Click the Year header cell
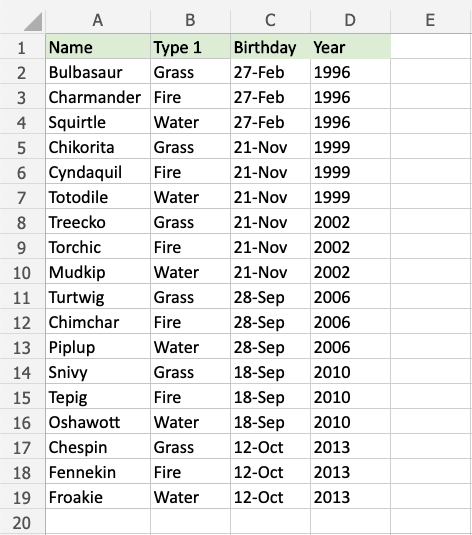472x535 pixels. 351,46
